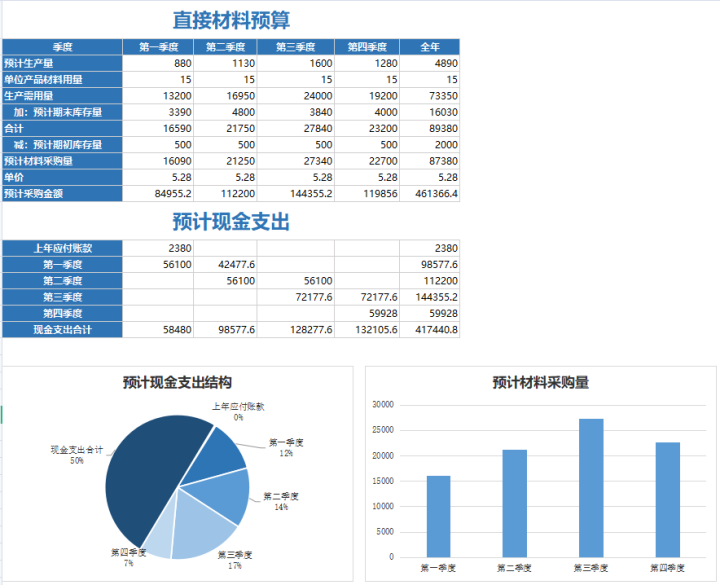Image resolution: width=720 pixels, height=585 pixels.
Task: Select the 单位产品材料用量 row label
Action: [x=62, y=79]
